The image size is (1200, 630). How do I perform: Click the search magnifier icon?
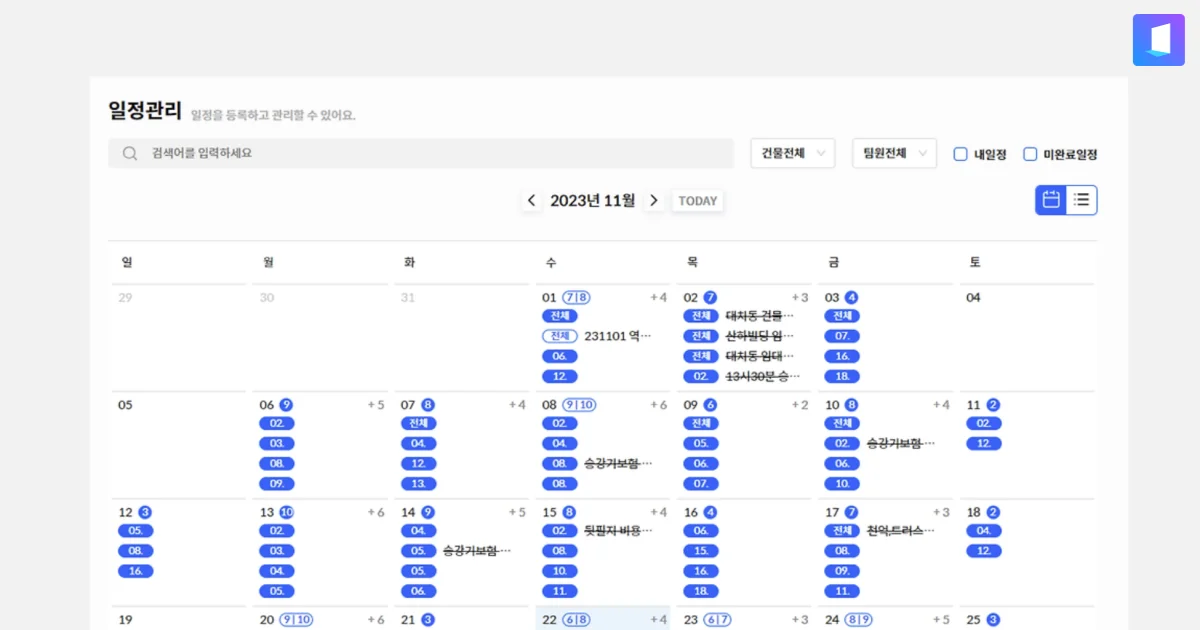tap(130, 154)
